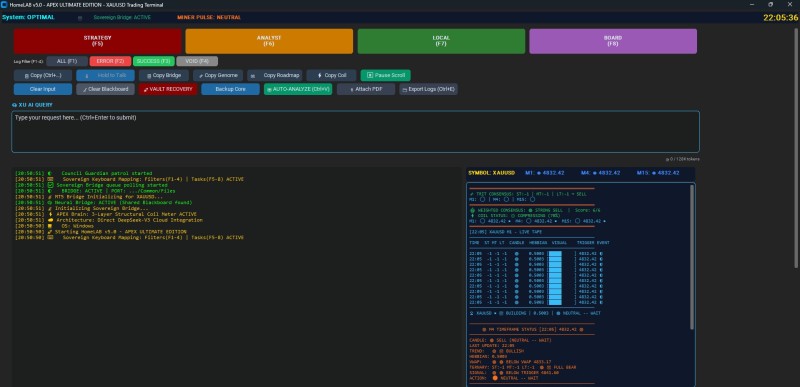Click log line 'APEX Brain: 3-Layer Structural Coil Meter ACTIVE'
This screenshot has width=800, height=387.
click(x=106, y=214)
